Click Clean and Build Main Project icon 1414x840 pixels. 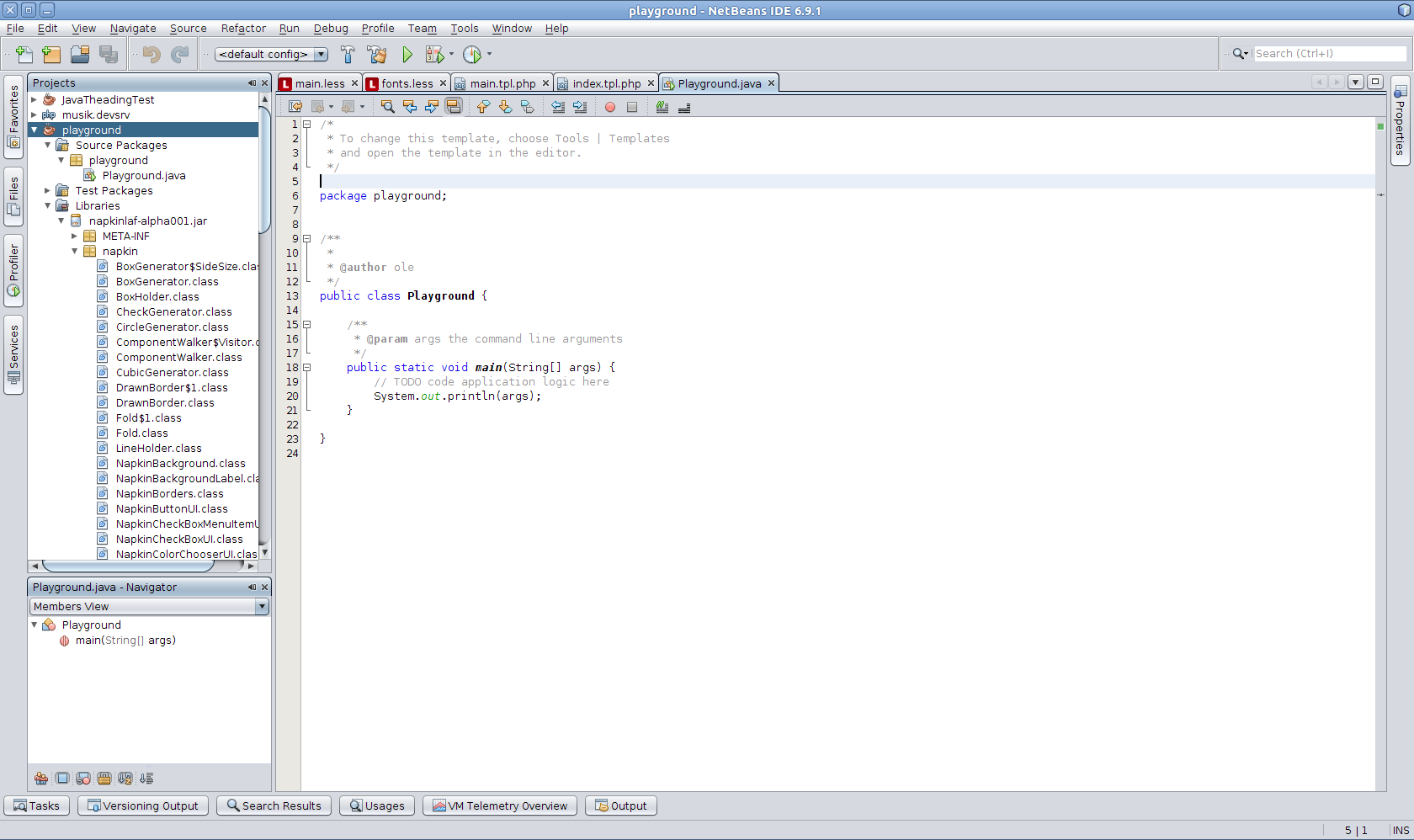[377, 54]
